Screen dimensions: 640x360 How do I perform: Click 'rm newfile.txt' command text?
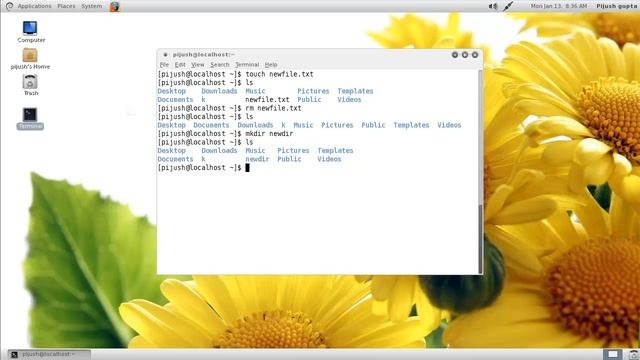273,108
